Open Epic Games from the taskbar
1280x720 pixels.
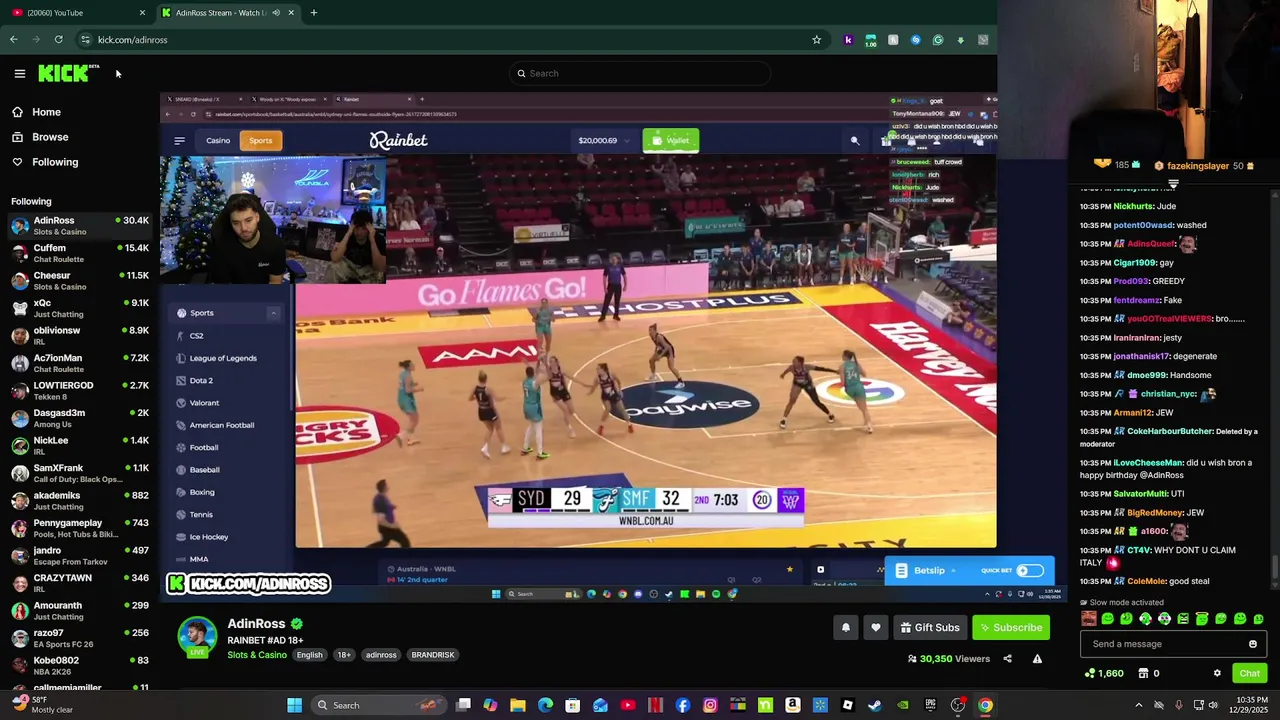(930, 705)
